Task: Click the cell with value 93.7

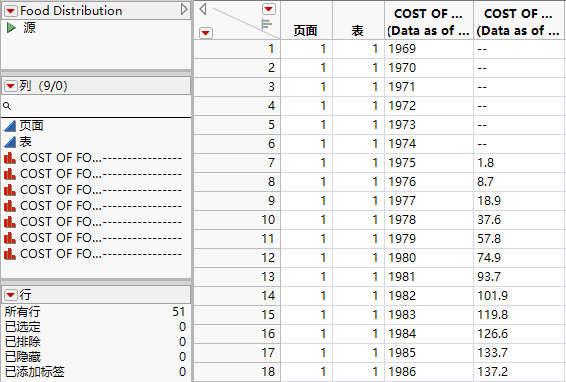Action: [x=519, y=277]
